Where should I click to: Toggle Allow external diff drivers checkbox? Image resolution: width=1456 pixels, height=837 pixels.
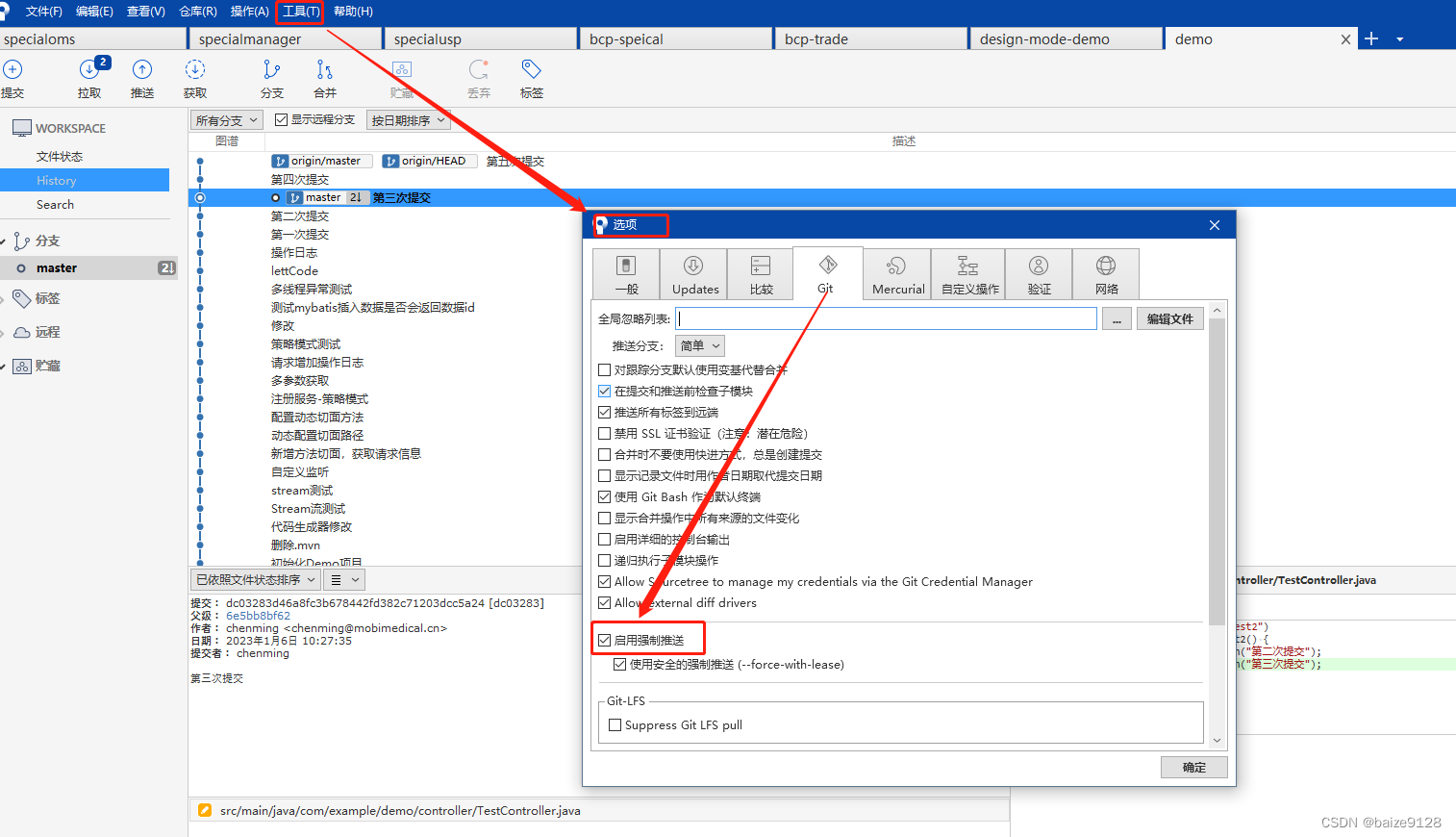pyautogui.click(x=605, y=602)
